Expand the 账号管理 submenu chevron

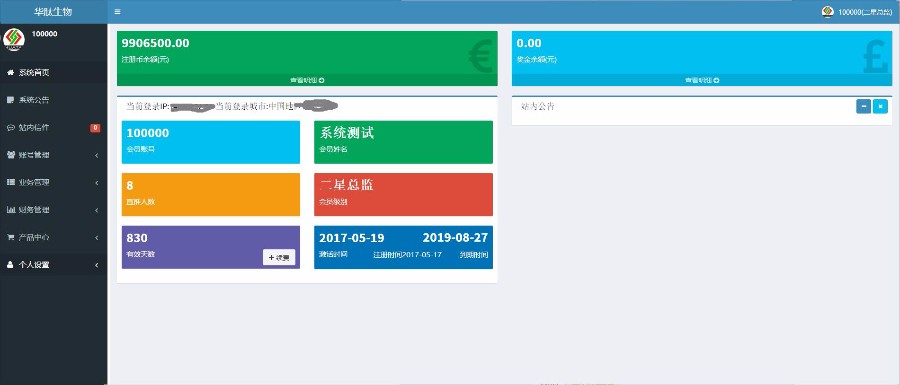[x=96, y=155]
